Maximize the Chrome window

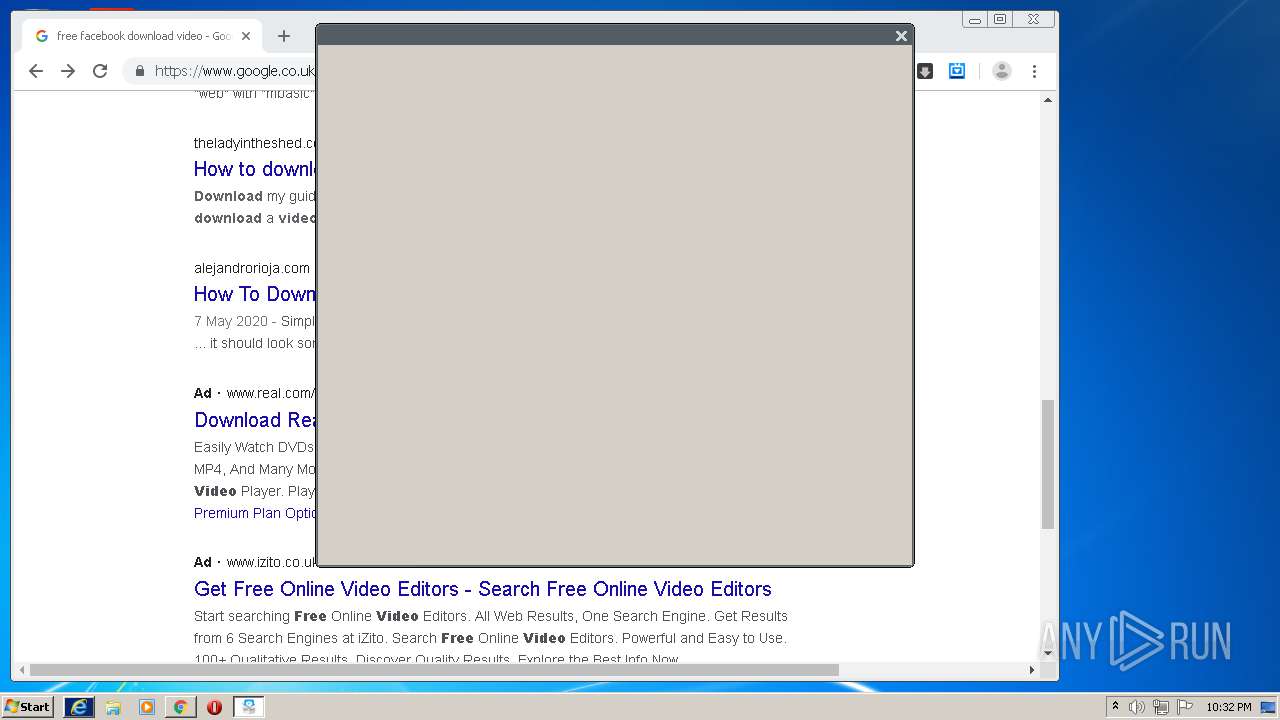pos(1000,19)
